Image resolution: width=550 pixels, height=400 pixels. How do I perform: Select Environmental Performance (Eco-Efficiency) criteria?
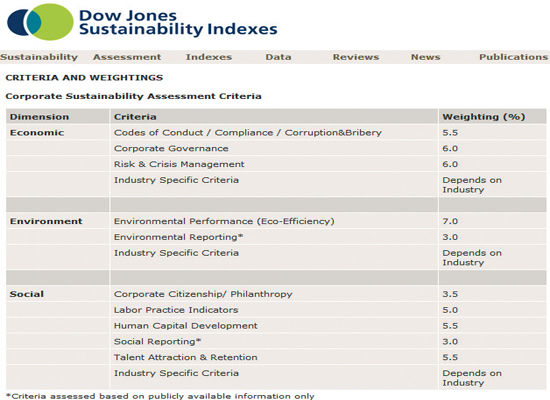point(224,221)
